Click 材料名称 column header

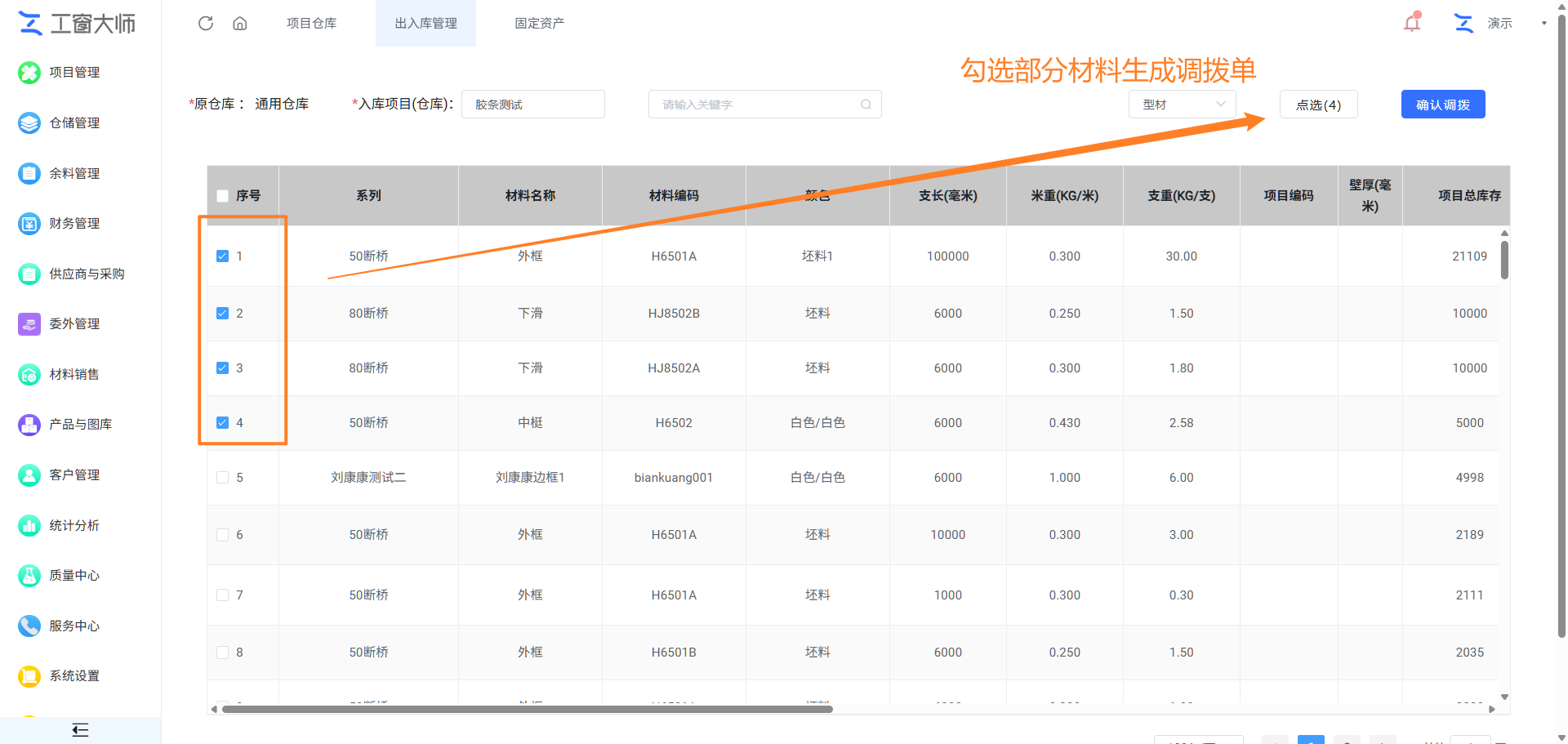pyautogui.click(x=530, y=196)
